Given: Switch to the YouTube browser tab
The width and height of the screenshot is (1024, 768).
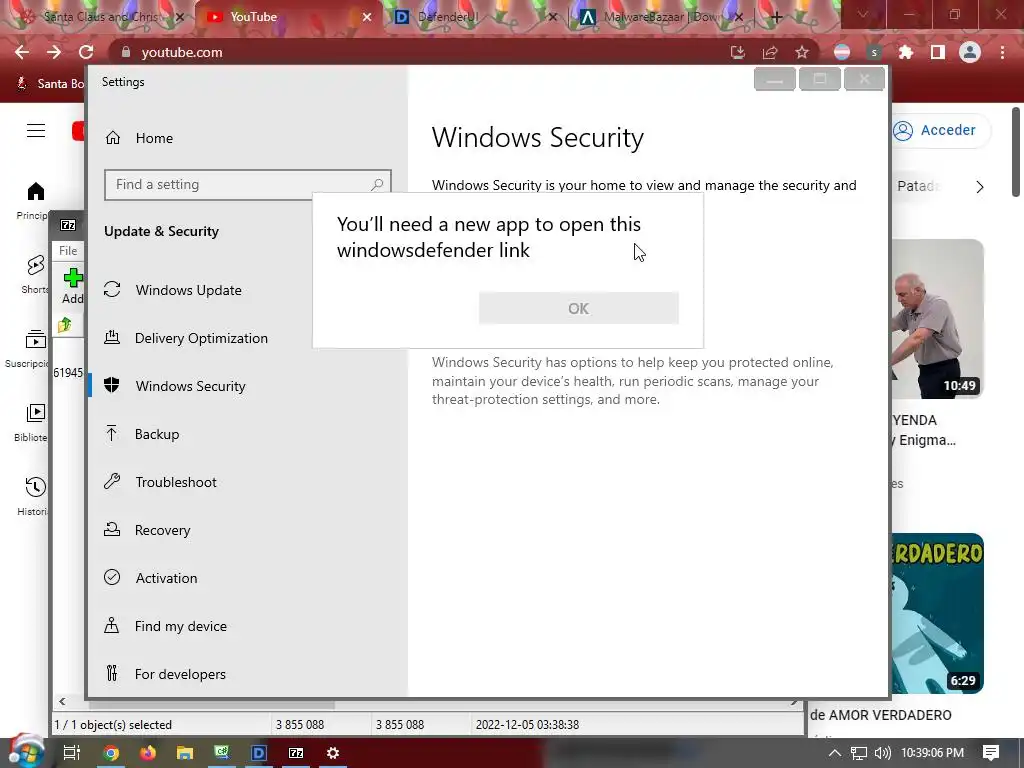Looking at the screenshot, I should point(281,17).
